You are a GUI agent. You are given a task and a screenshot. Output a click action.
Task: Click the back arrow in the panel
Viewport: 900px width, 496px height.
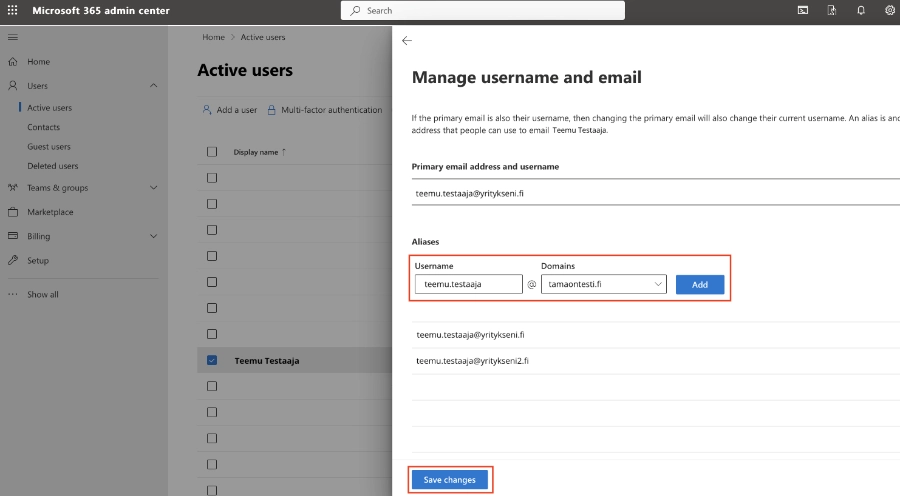click(407, 40)
